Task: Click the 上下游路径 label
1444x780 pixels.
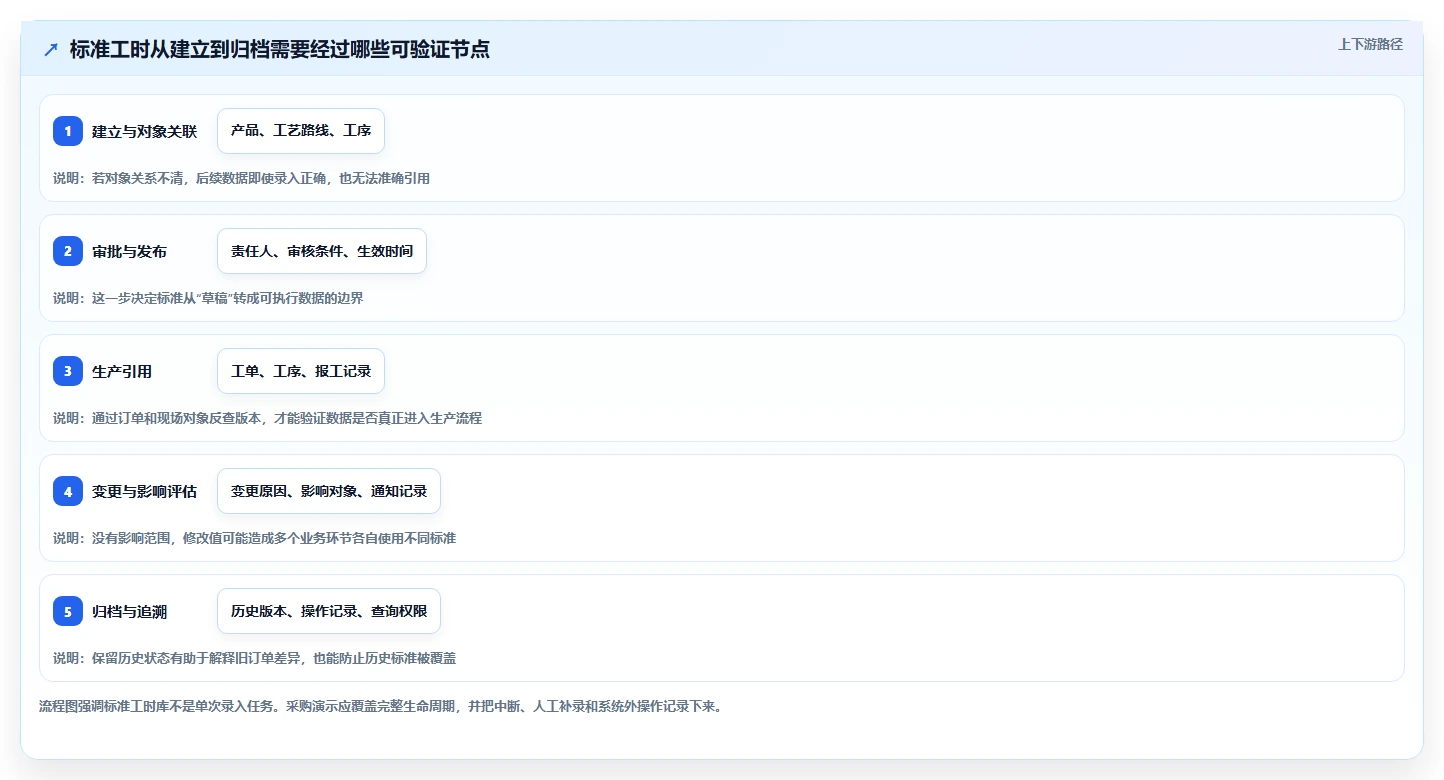Action: coord(1370,44)
